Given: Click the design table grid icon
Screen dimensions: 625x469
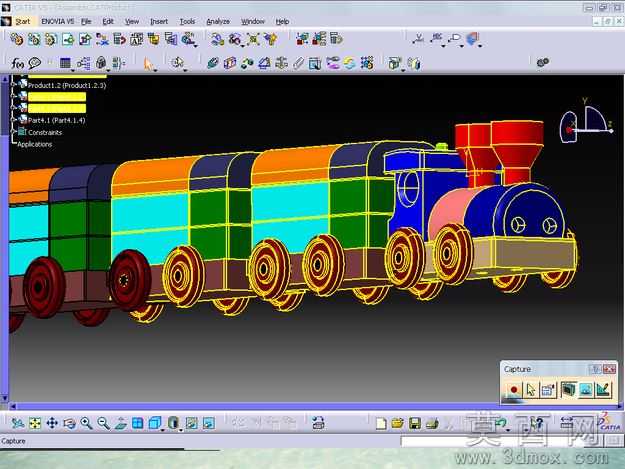Looking at the screenshot, I should point(65,63).
